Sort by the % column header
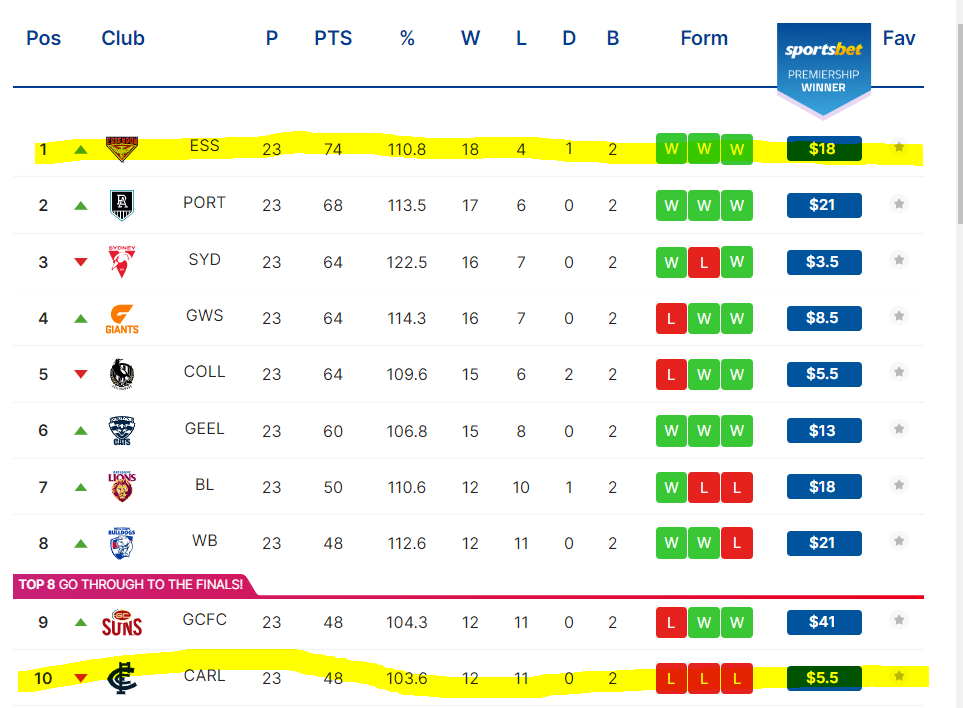This screenshot has height=708, width=963. (407, 38)
